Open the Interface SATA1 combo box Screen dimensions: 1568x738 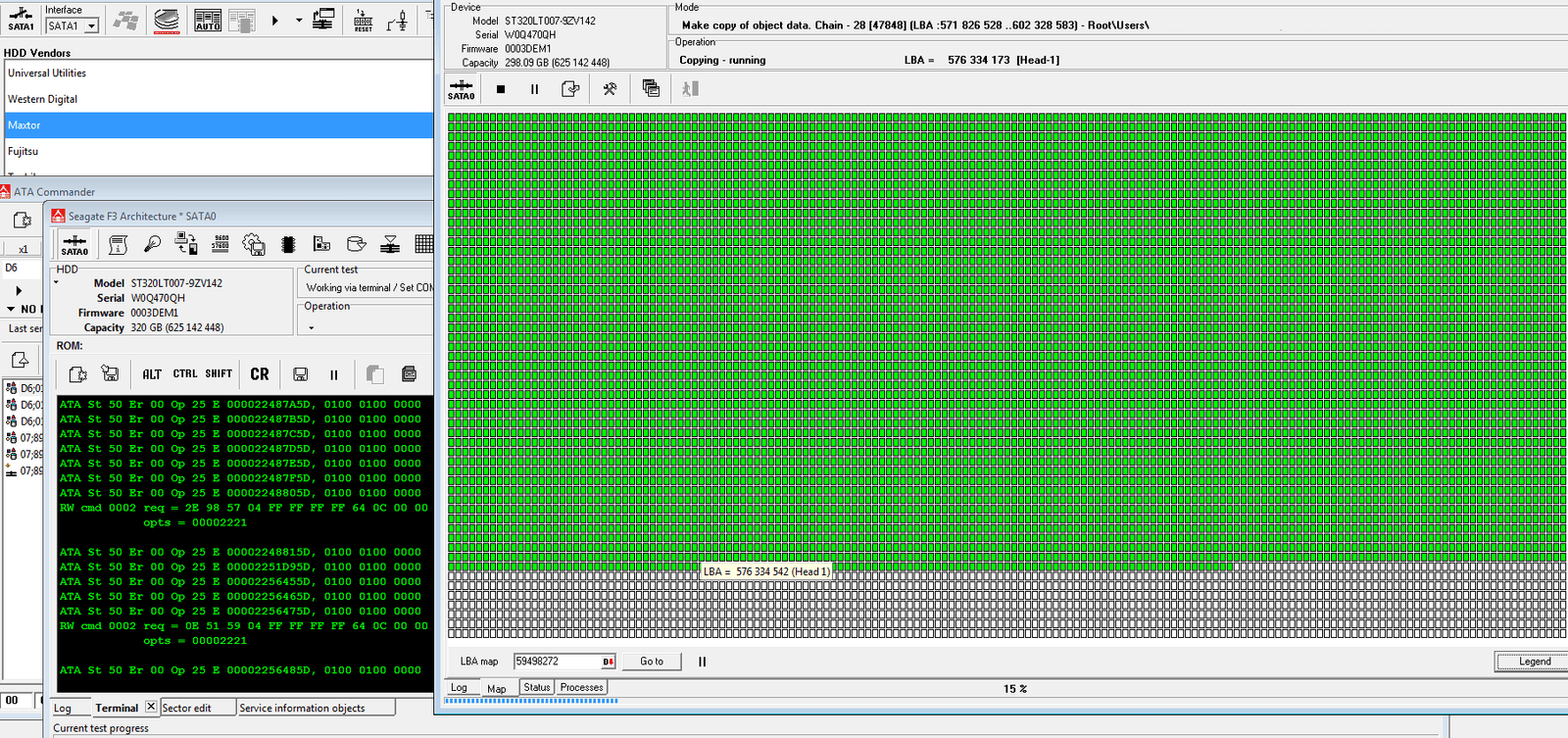73,26
